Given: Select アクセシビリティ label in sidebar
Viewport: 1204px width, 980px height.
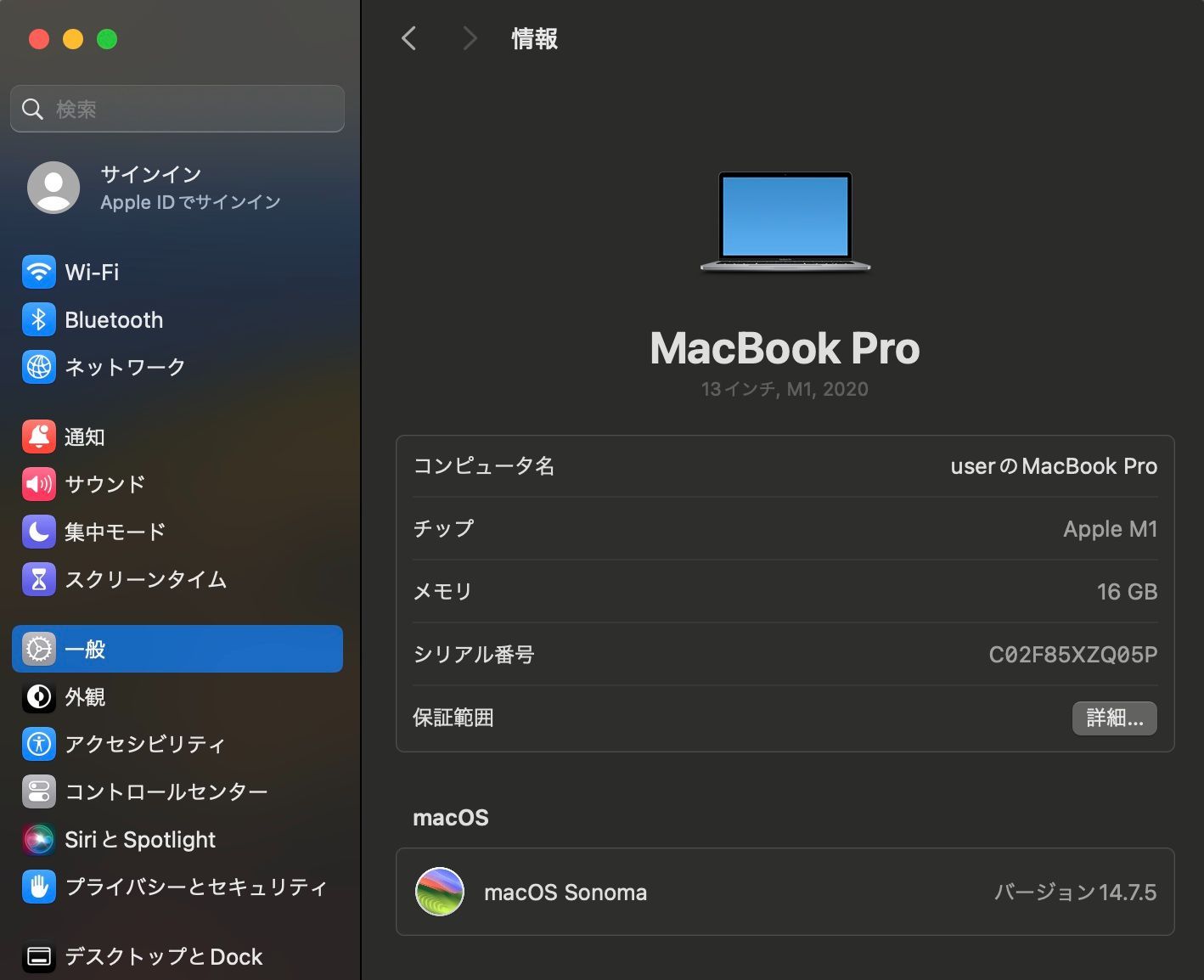Looking at the screenshot, I should coord(145,744).
